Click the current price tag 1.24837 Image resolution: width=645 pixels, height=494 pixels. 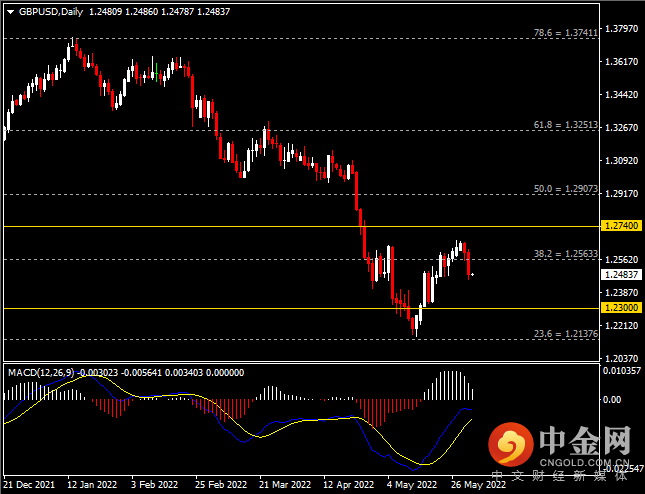coord(622,274)
